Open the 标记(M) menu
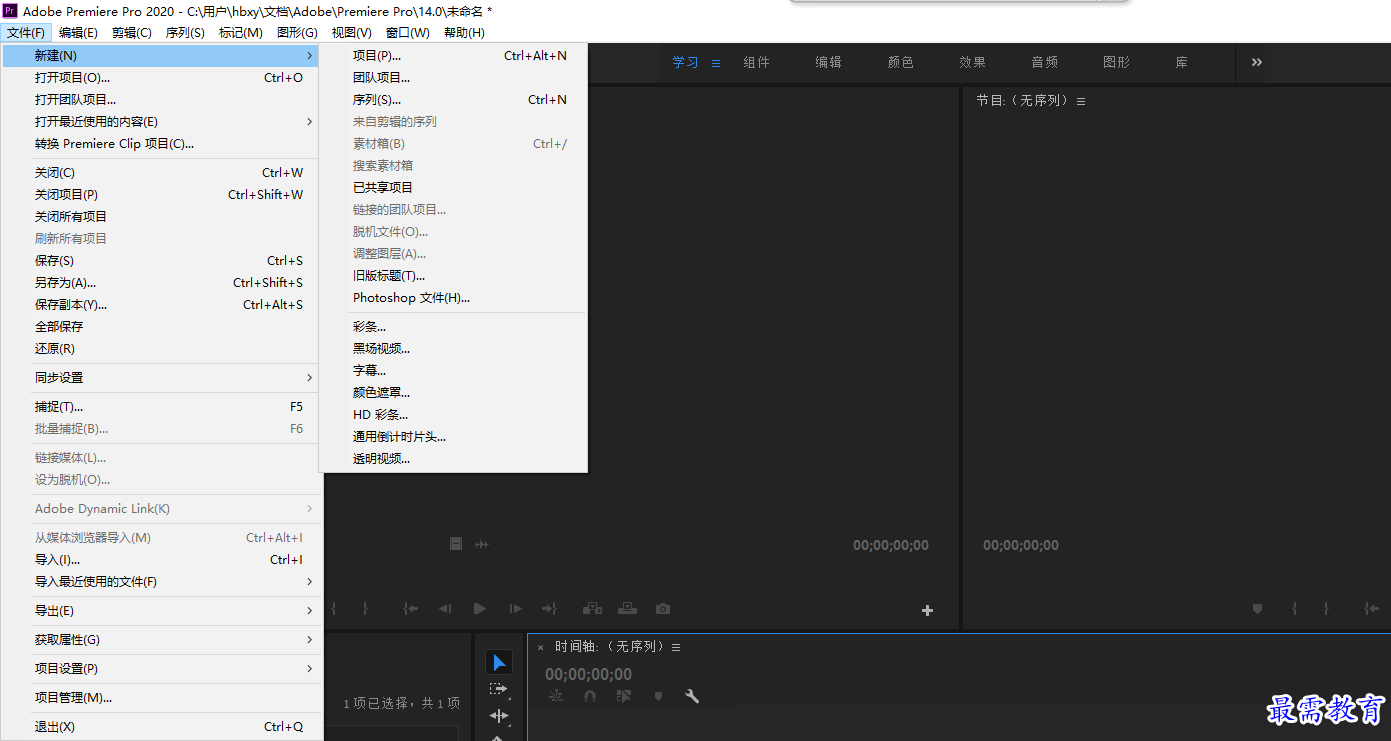This screenshot has height=741, width=1391. pos(241,33)
